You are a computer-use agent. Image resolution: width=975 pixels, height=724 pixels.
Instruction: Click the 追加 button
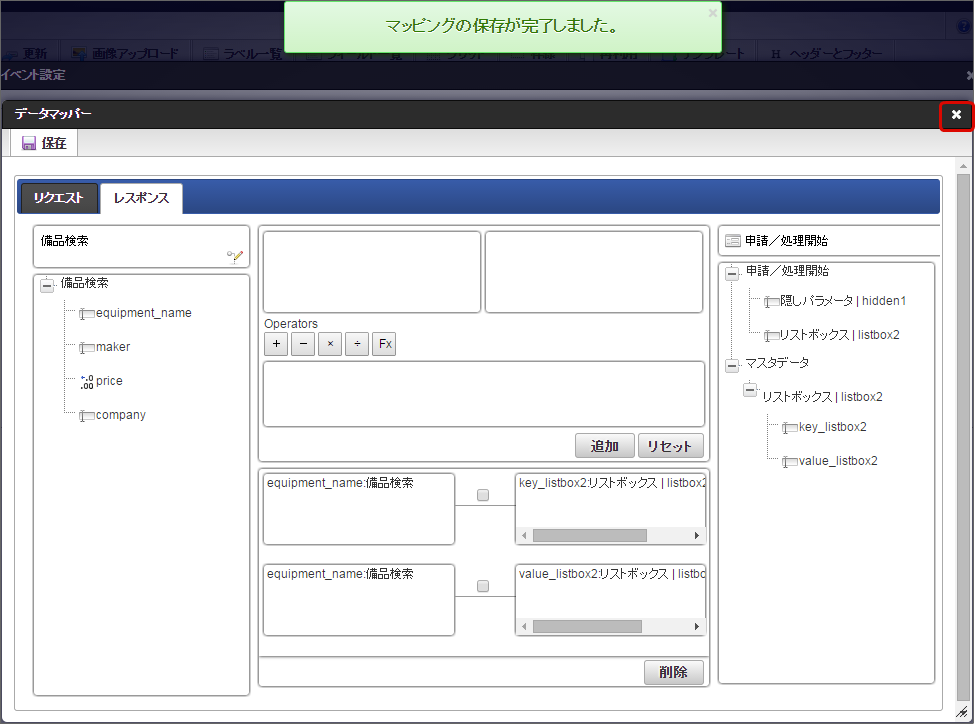(x=604, y=446)
